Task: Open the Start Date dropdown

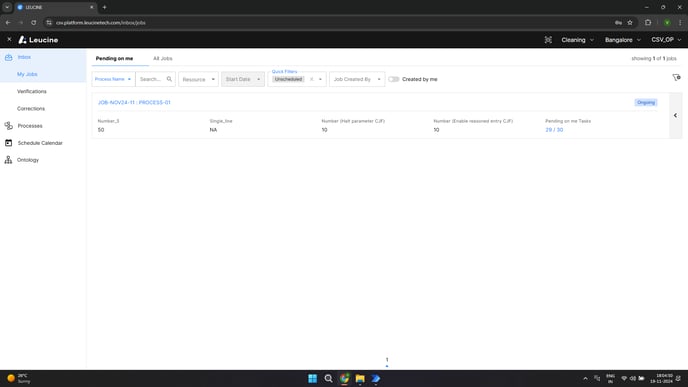Action: (x=243, y=79)
